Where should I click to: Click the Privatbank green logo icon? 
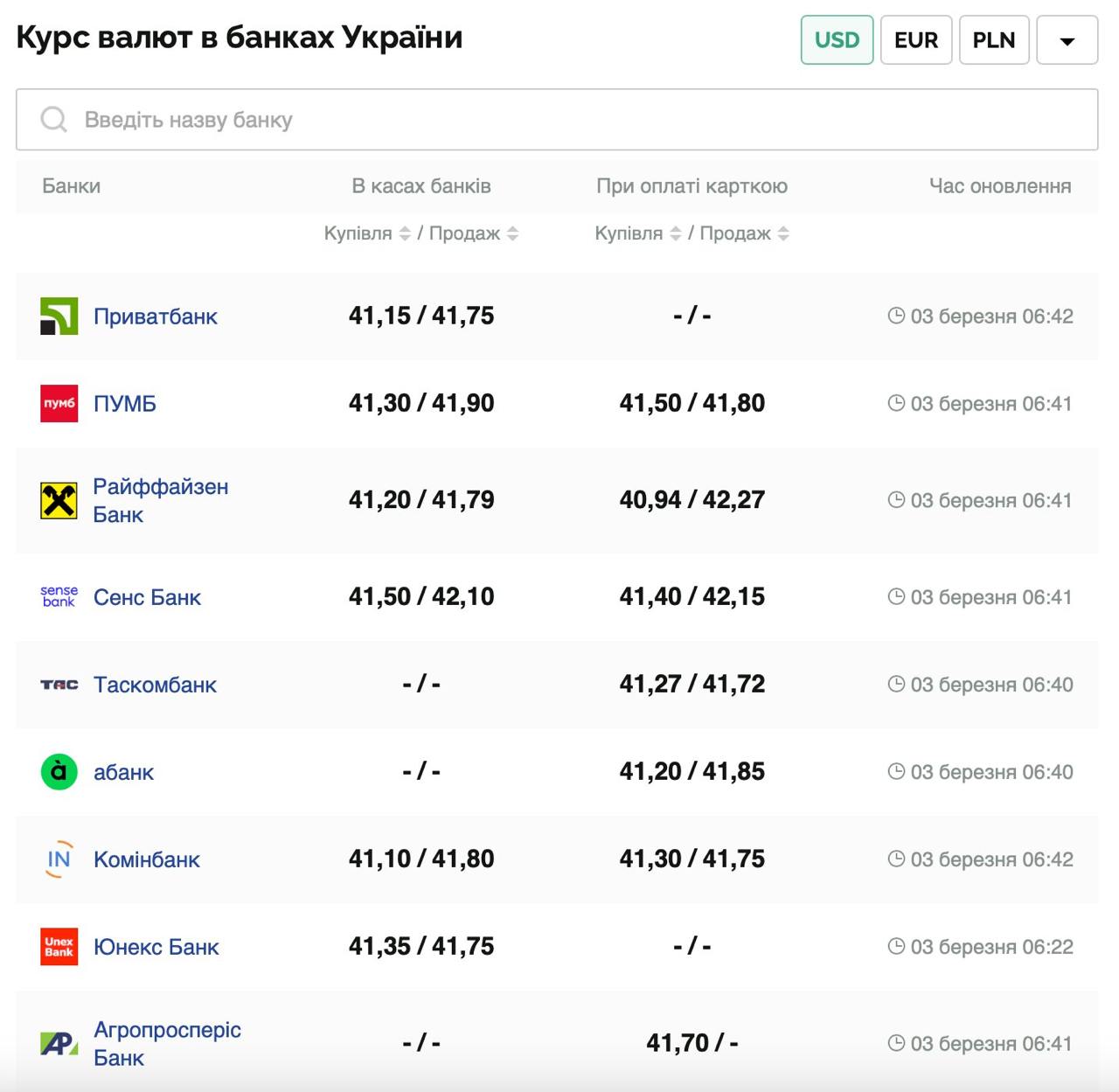click(59, 316)
